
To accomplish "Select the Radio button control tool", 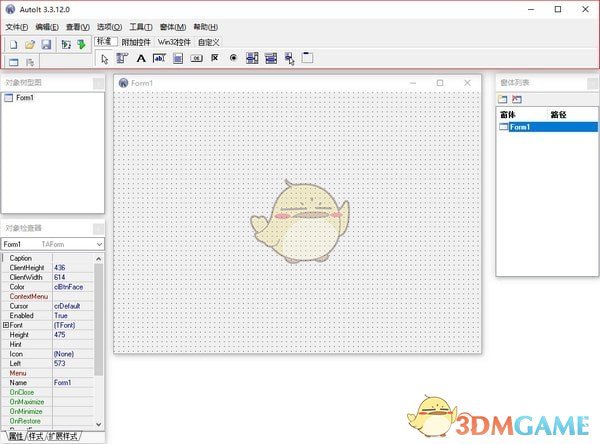I will coord(233,58).
